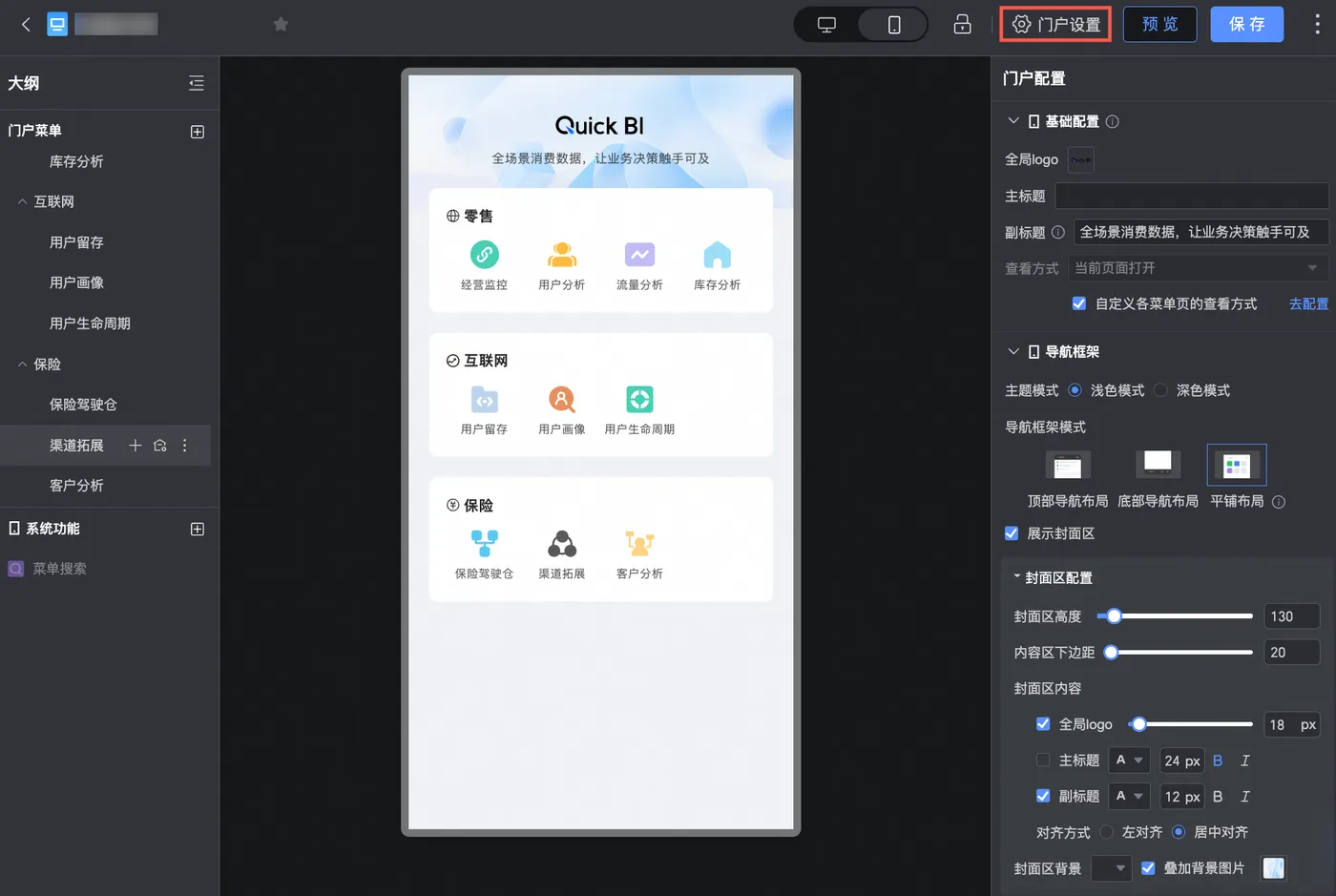Open 副标题 font color dropdown
1336x896 pixels.
pyautogui.click(x=1130, y=796)
